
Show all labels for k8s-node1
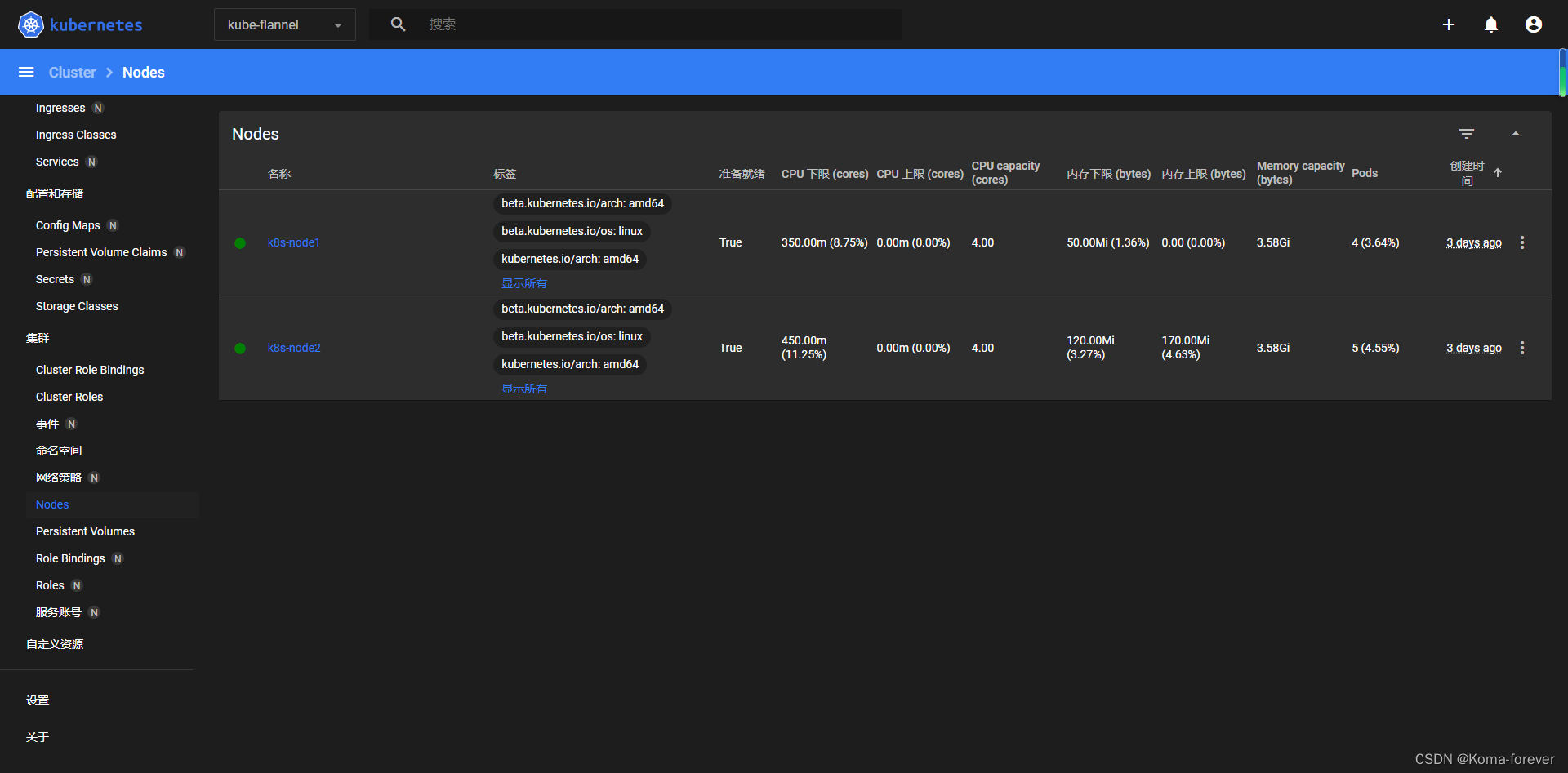[x=524, y=283]
